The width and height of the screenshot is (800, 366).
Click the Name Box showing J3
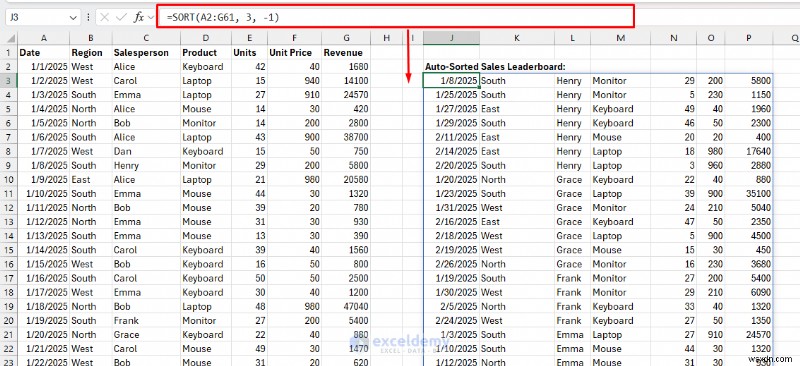(42, 17)
